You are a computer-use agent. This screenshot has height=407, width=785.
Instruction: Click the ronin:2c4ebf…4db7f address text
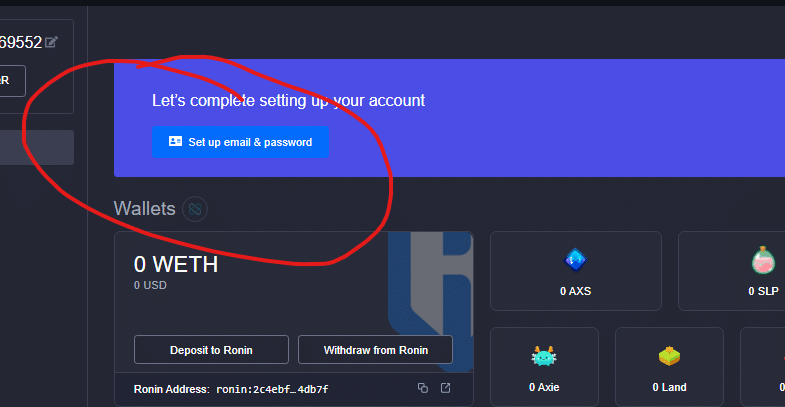[x=272, y=389]
